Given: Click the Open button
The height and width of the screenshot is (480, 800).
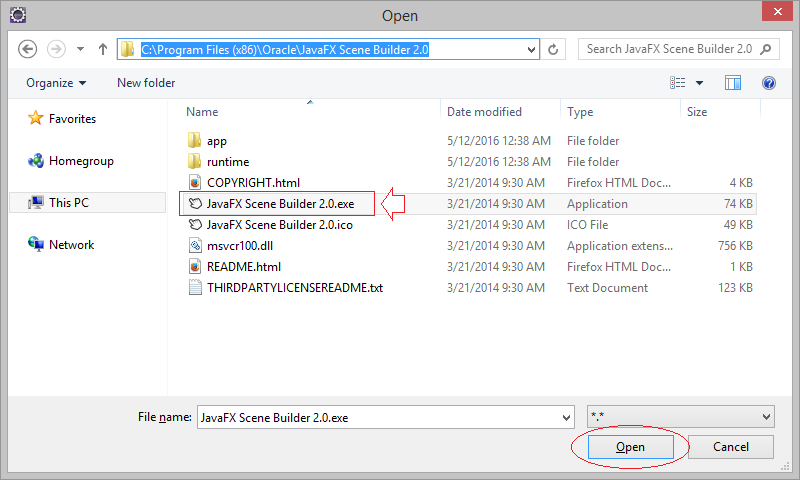Looking at the screenshot, I should (630, 447).
